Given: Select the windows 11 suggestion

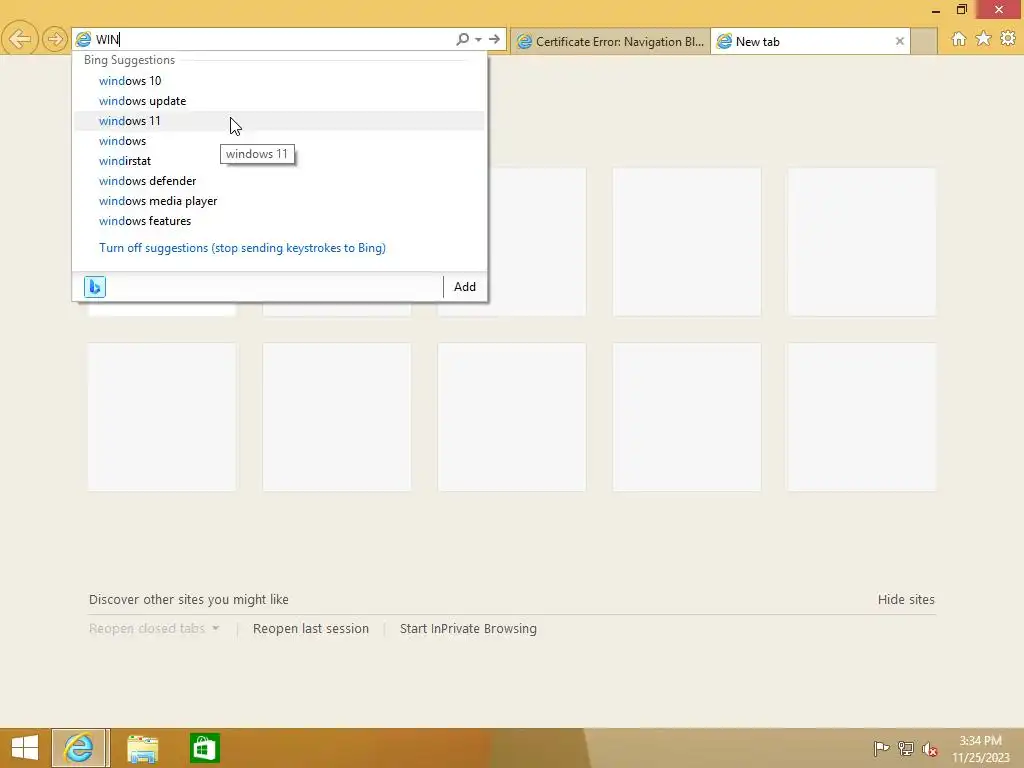Looking at the screenshot, I should tap(279, 121).
